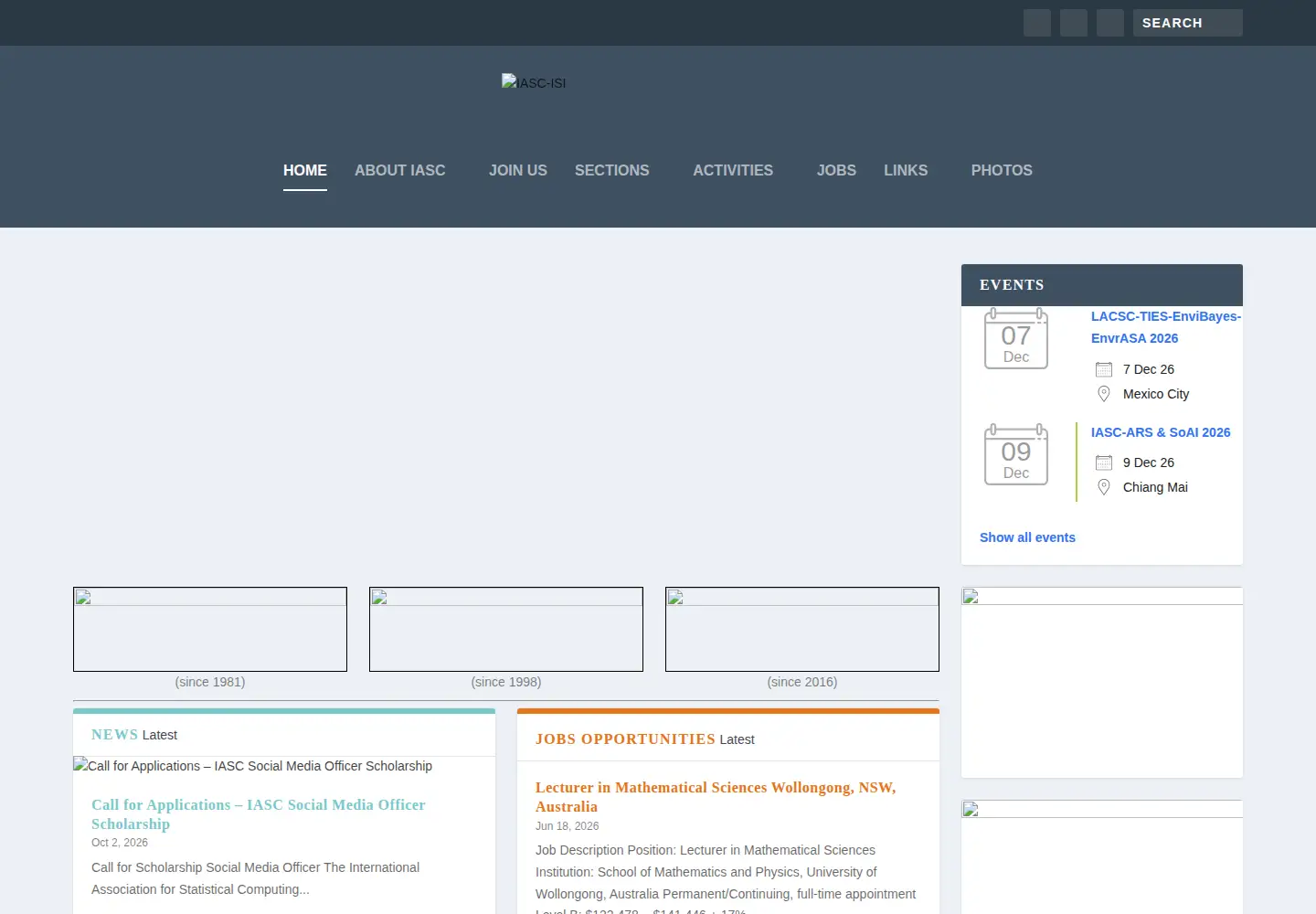Open ABOUT IASC menu
The width and height of the screenshot is (1316, 914).
399,170
